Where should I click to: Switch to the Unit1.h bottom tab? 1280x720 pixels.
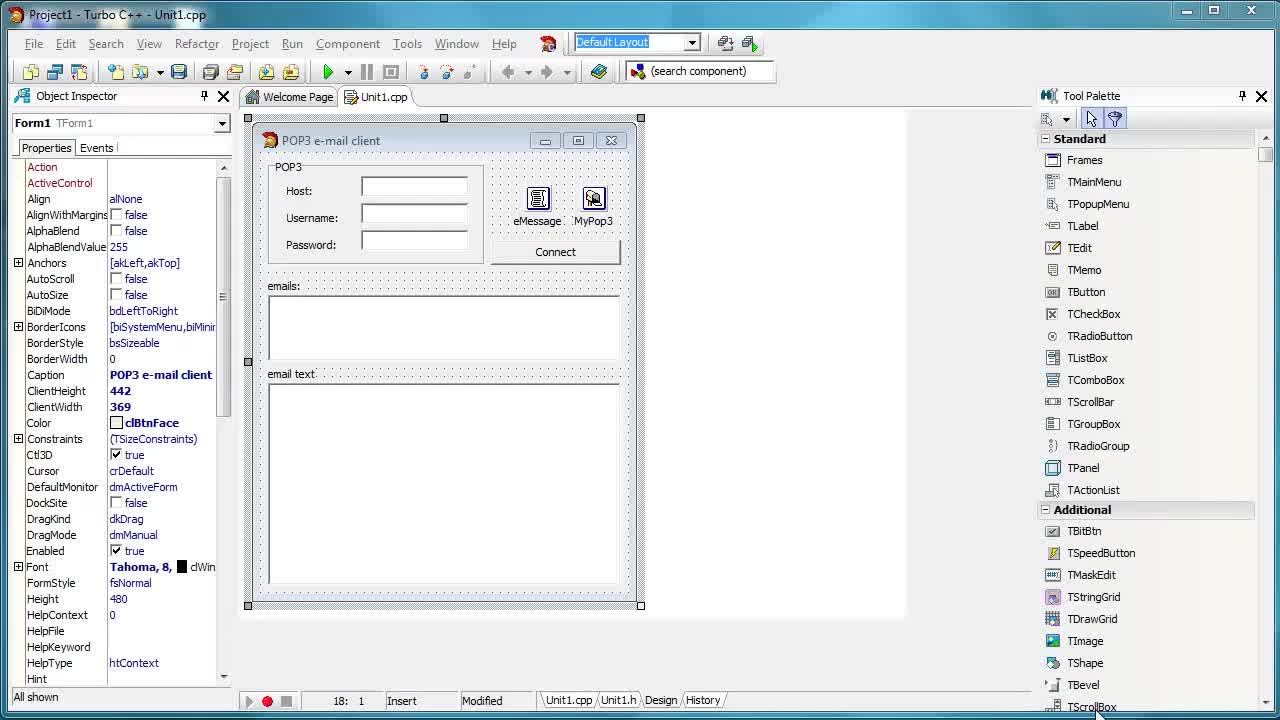point(618,700)
